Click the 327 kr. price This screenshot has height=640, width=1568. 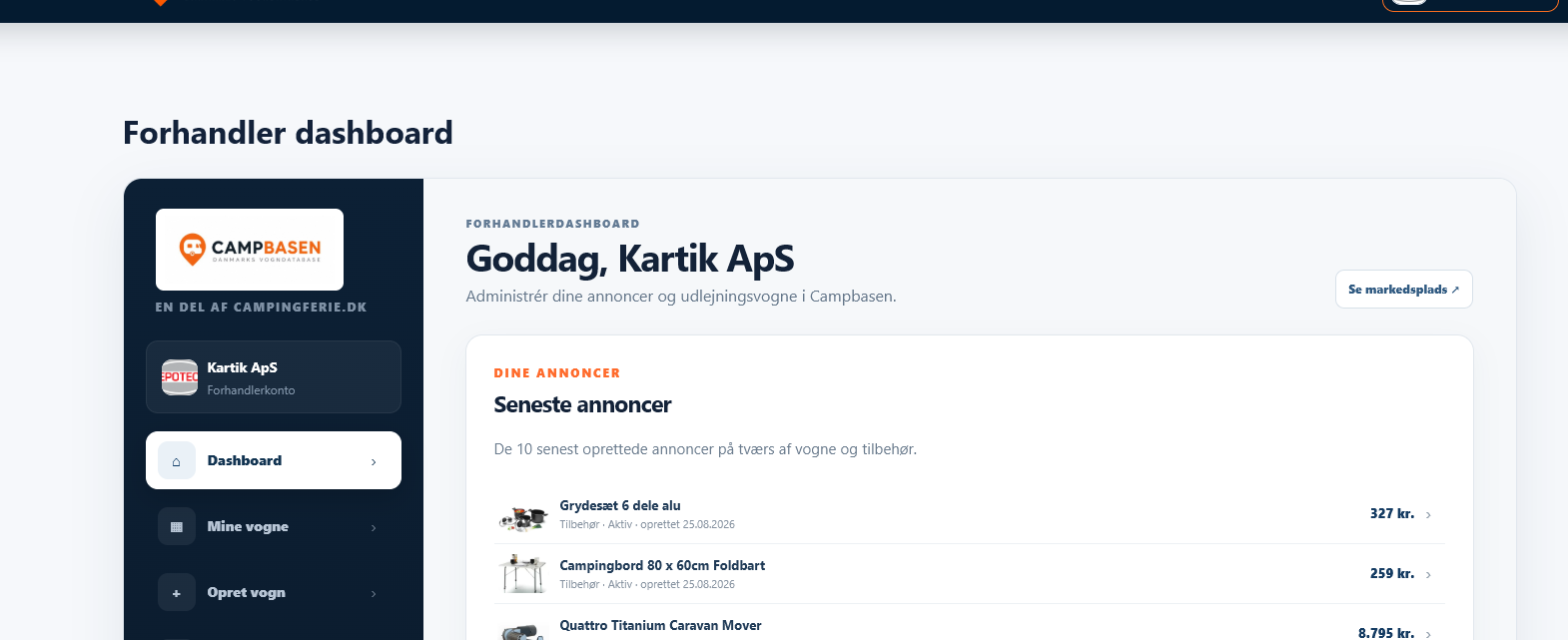pos(1392,514)
